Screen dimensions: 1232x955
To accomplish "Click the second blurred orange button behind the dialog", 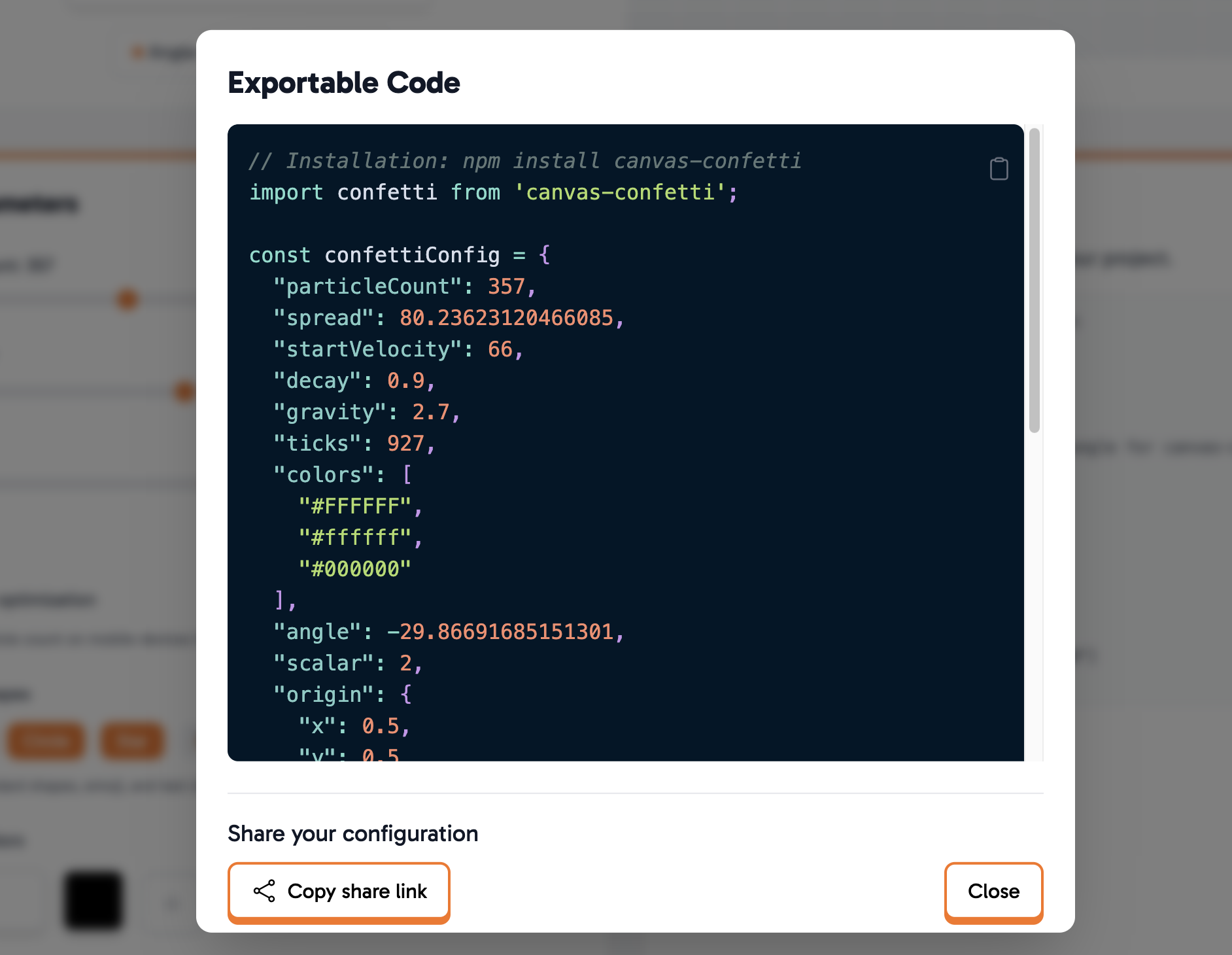I will [132, 741].
